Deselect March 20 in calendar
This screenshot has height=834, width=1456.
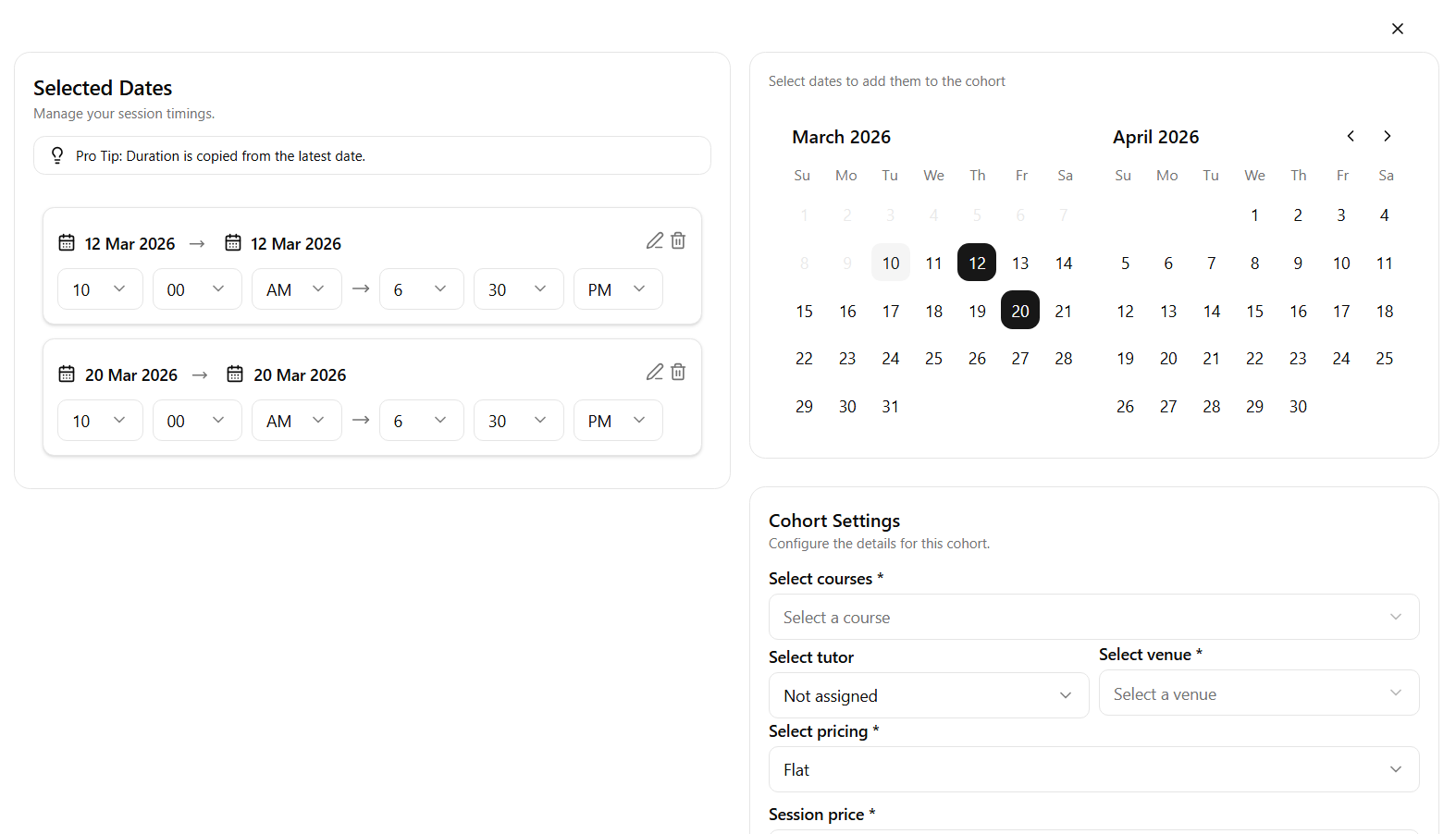[1019, 311]
